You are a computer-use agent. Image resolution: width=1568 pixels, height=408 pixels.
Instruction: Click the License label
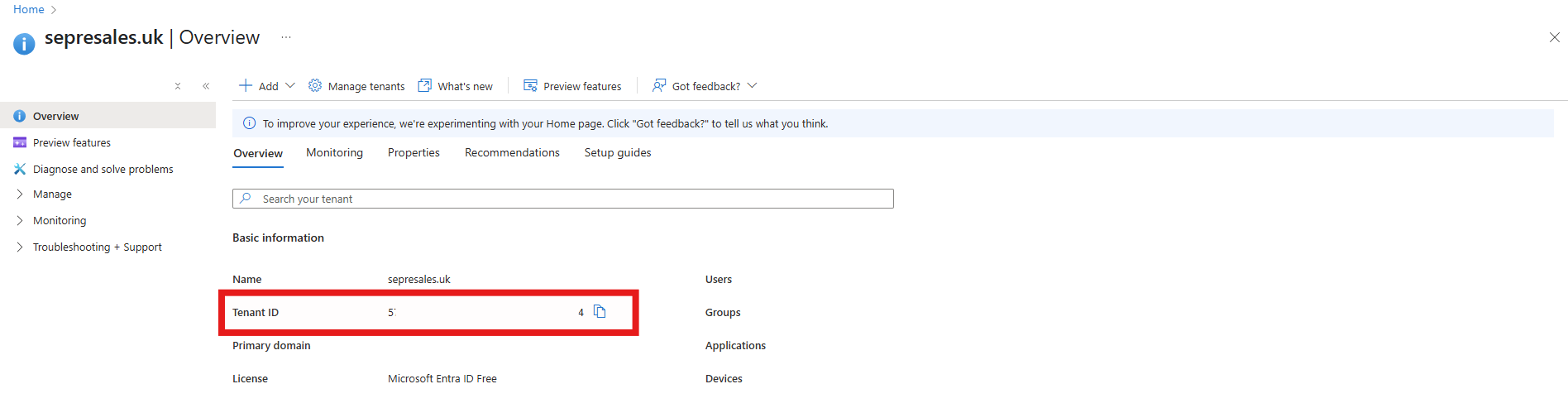[250, 379]
